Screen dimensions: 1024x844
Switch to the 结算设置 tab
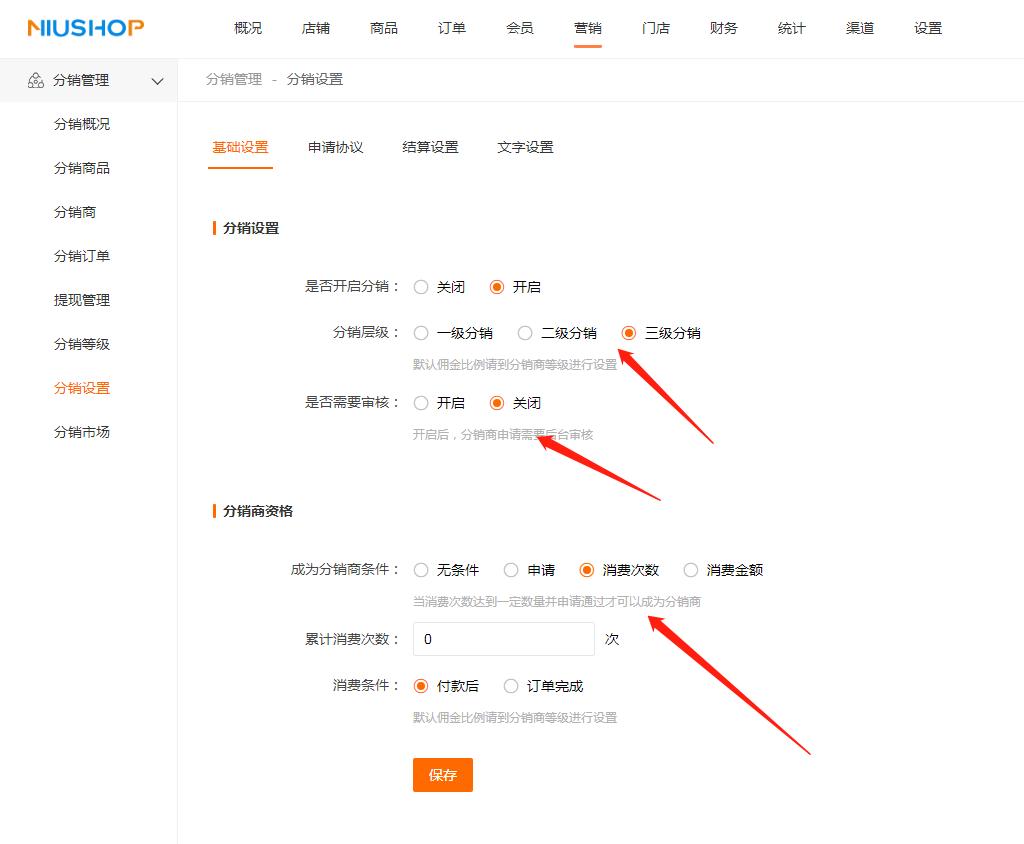[x=430, y=146]
